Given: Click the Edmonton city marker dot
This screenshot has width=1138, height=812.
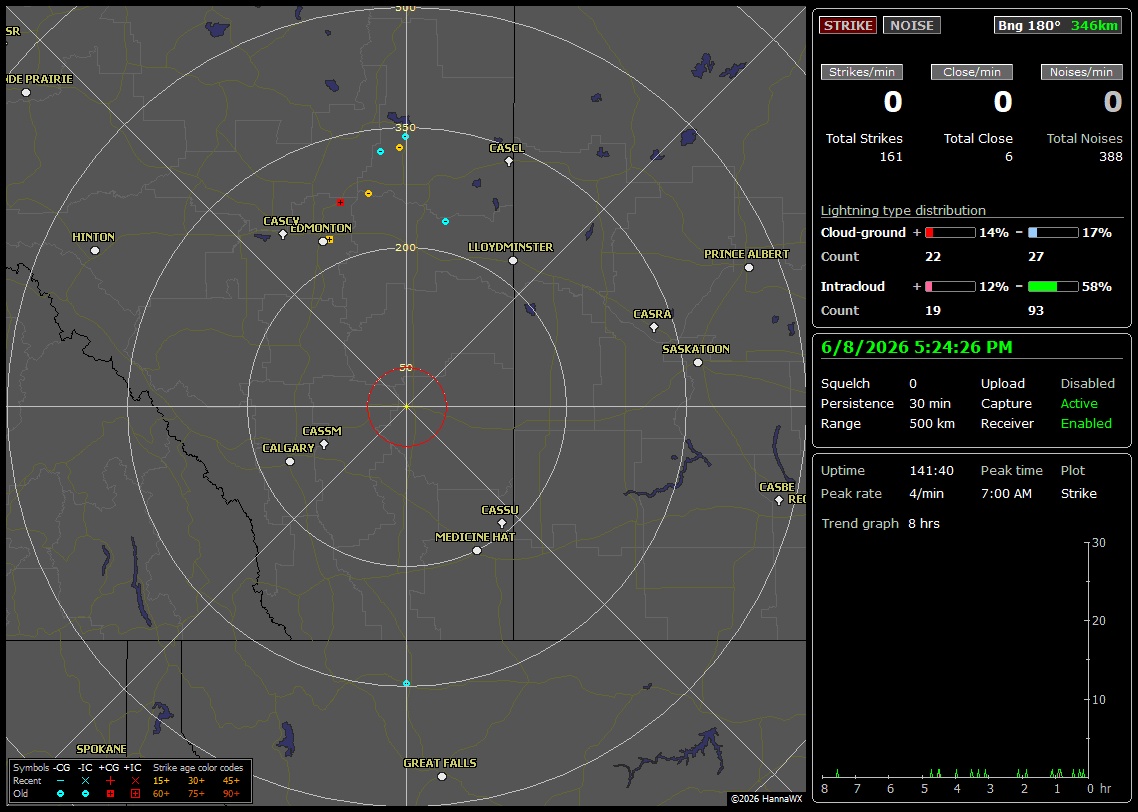Looking at the screenshot, I should pyautogui.click(x=323, y=242).
